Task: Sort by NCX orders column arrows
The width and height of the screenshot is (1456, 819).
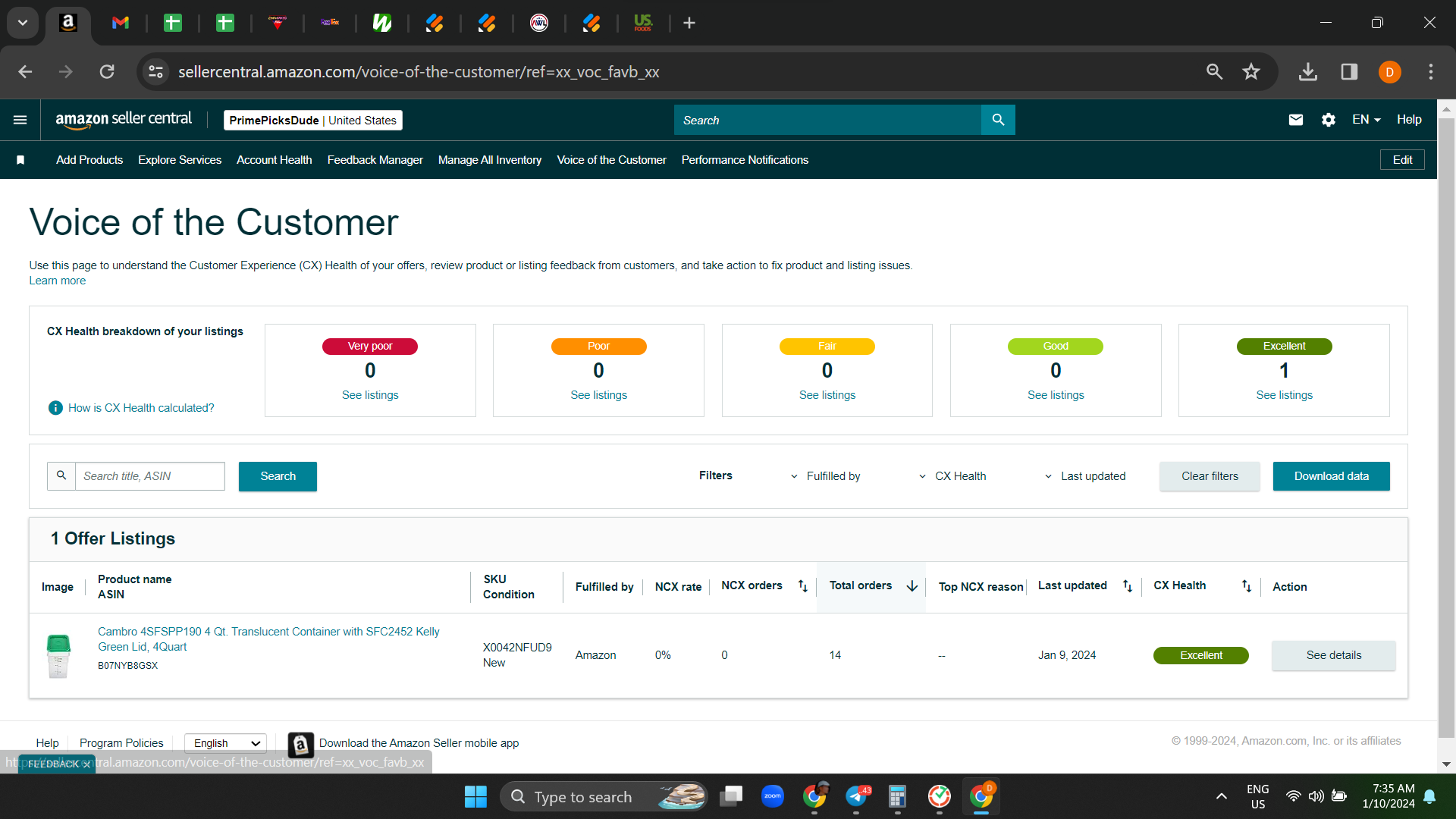Action: 803,586
